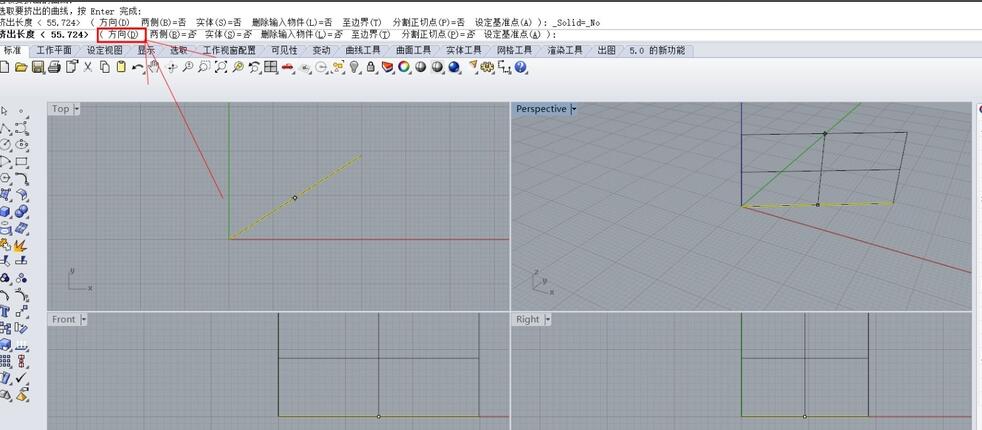Open help with the question mark icon
The width and height of the screenshot is (982, 430).
pos(520,67)
